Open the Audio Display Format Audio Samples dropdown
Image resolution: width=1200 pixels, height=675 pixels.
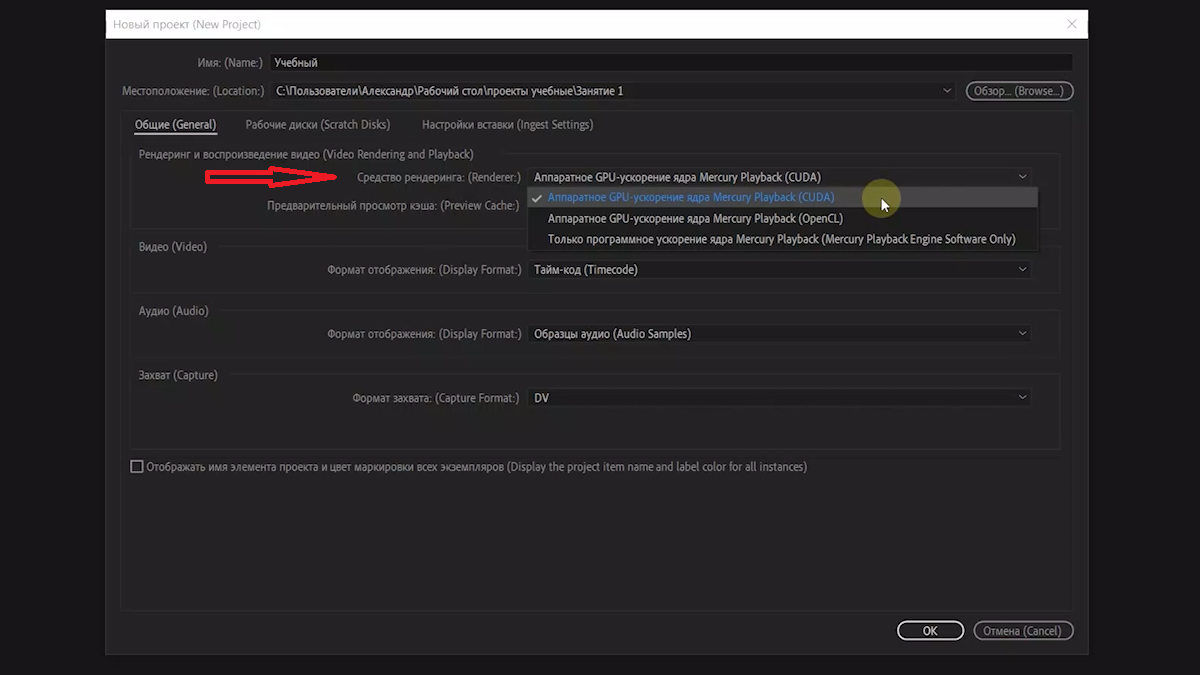point(780,333)
